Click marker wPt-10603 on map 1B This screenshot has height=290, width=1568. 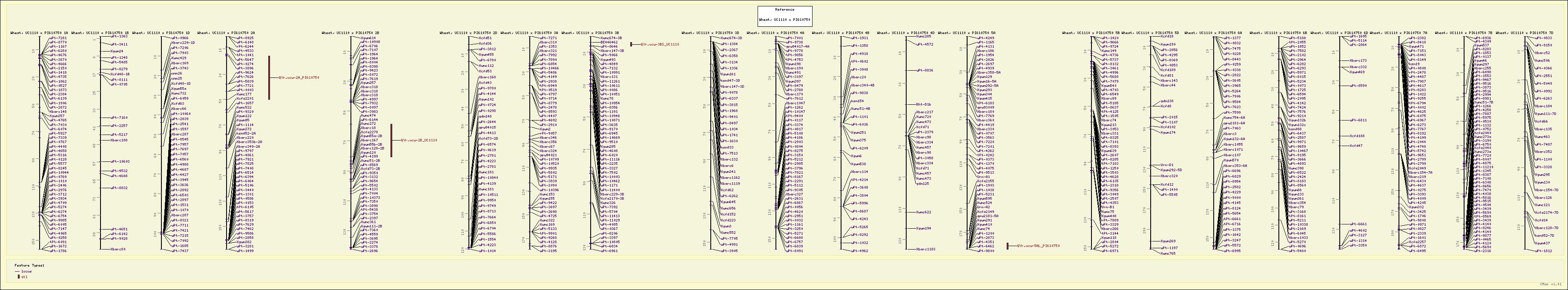(x=120, y=161)
